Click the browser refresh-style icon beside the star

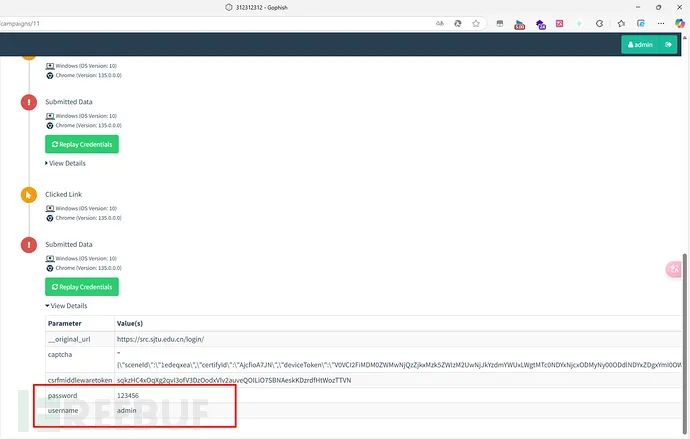tap(458, 23)
